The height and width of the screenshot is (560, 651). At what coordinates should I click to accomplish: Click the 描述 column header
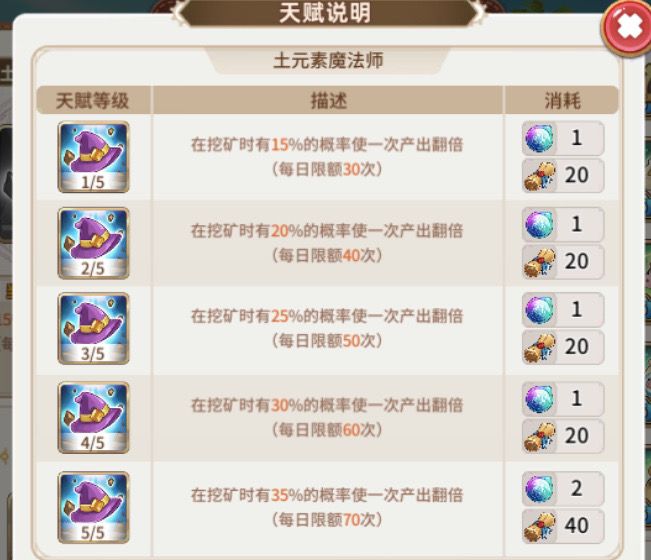point(328,100)
